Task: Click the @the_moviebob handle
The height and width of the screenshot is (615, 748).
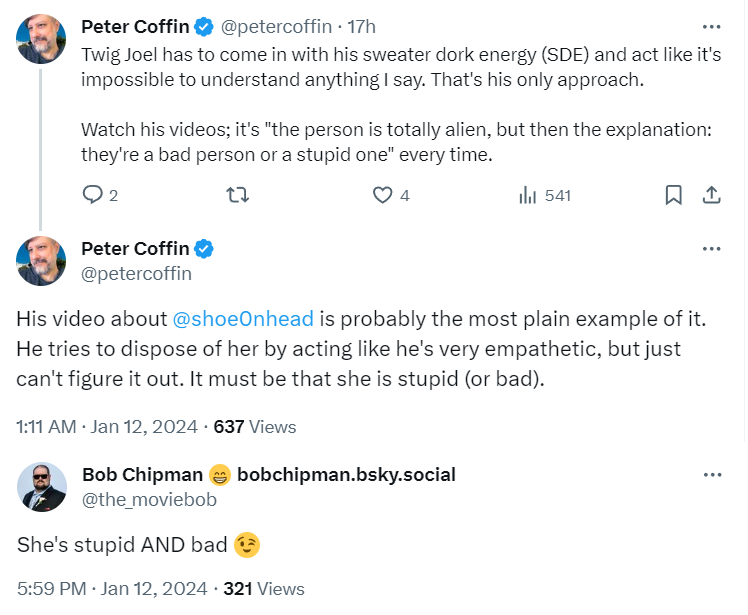Action: point(149,499)
